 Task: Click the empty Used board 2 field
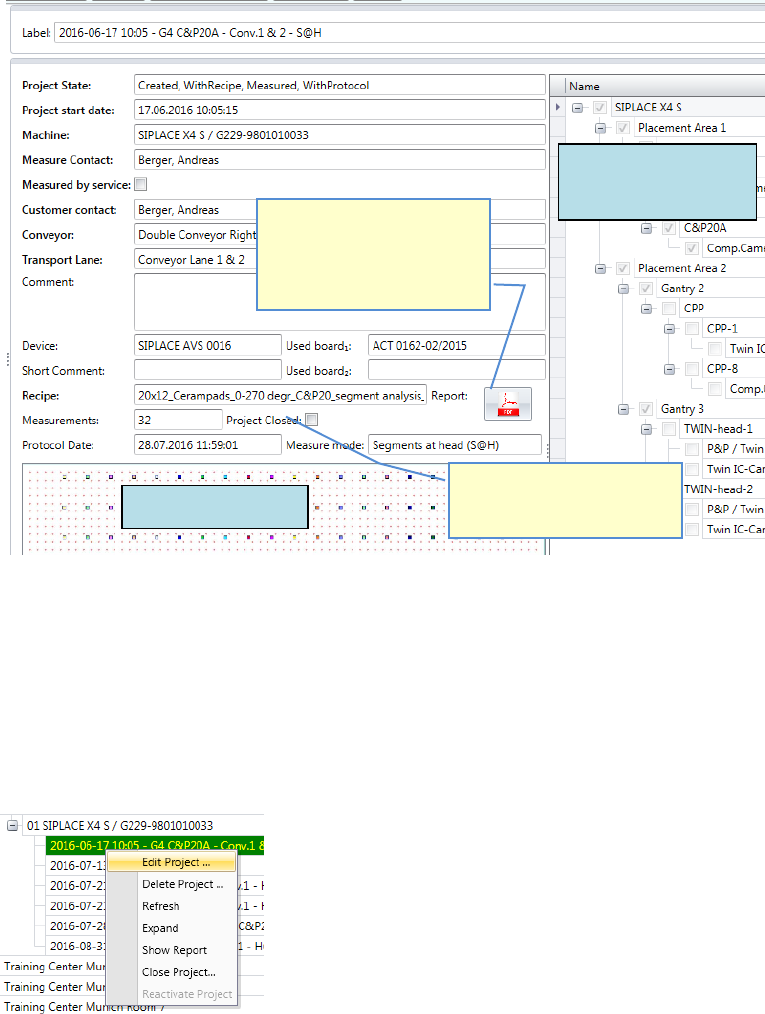pos(457,370)
